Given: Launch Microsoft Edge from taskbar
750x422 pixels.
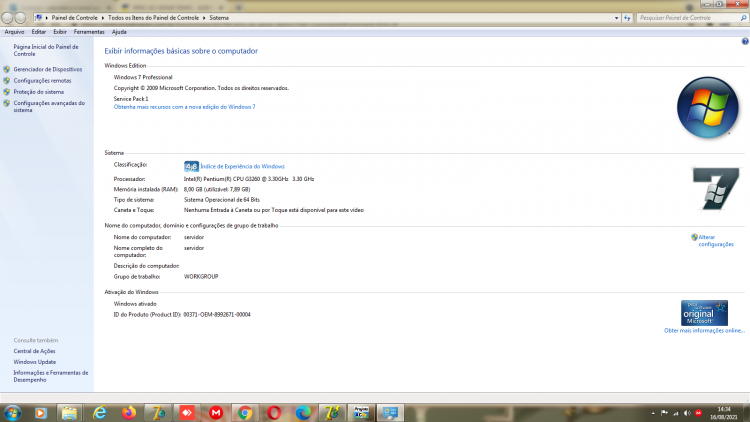Looking at the screenshot, I should pos(303,413).
